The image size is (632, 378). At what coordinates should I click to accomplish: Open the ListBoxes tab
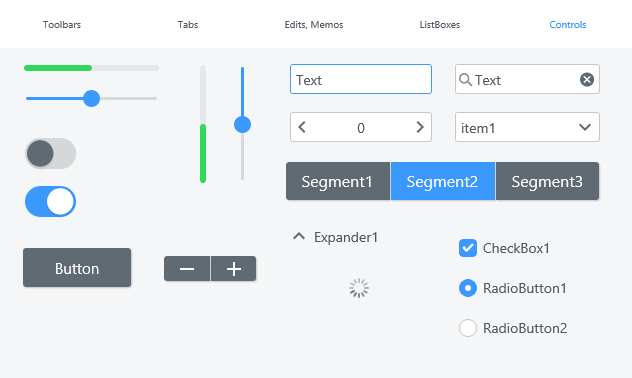440,25
